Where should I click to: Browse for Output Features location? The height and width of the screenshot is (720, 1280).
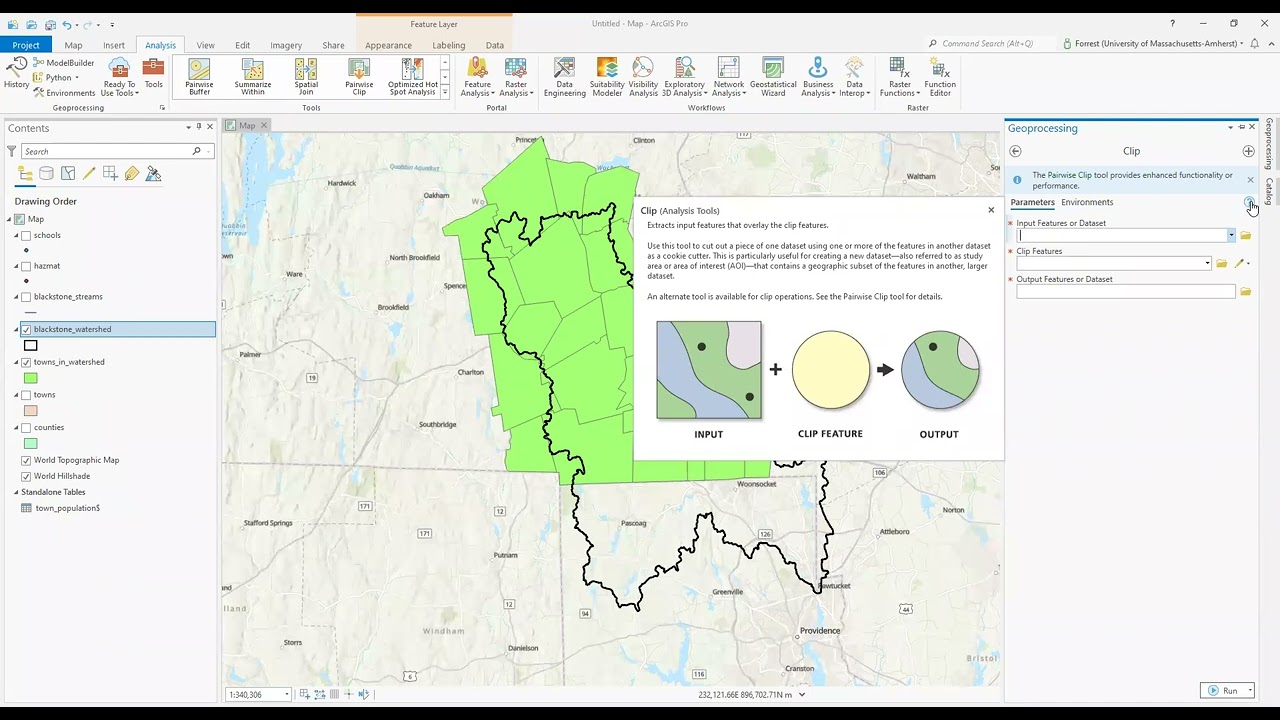[1246, 292]
